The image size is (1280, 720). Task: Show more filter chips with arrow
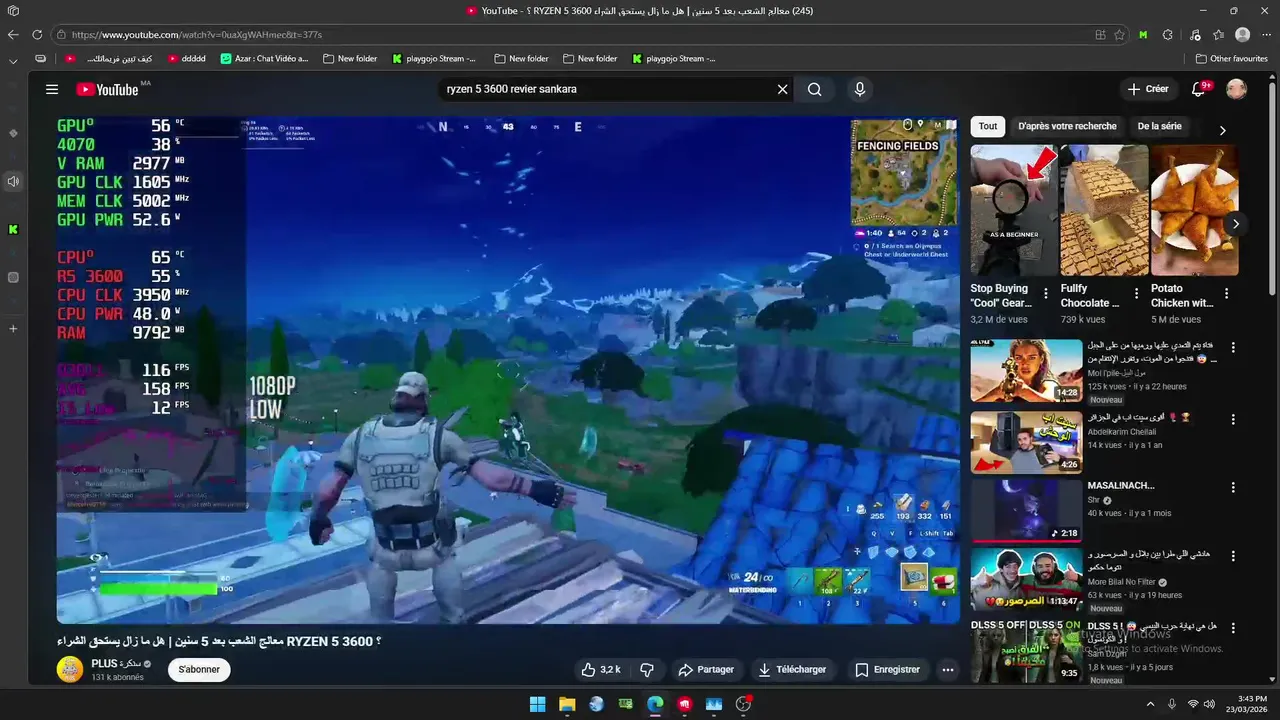pyautogui.click(x=1222, y=129)
